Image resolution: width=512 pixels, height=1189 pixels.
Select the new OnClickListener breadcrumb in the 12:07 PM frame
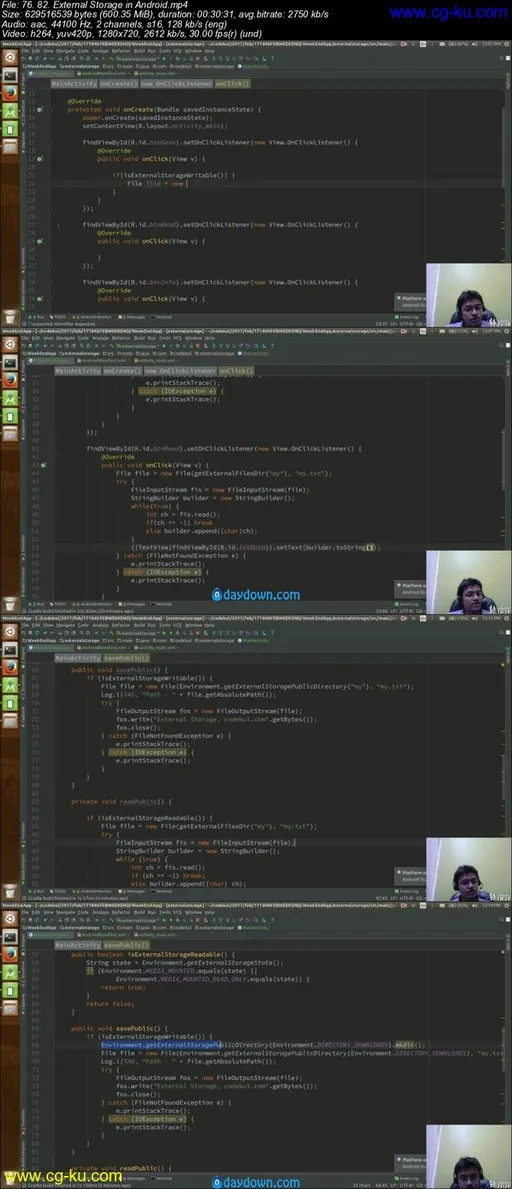180,372
